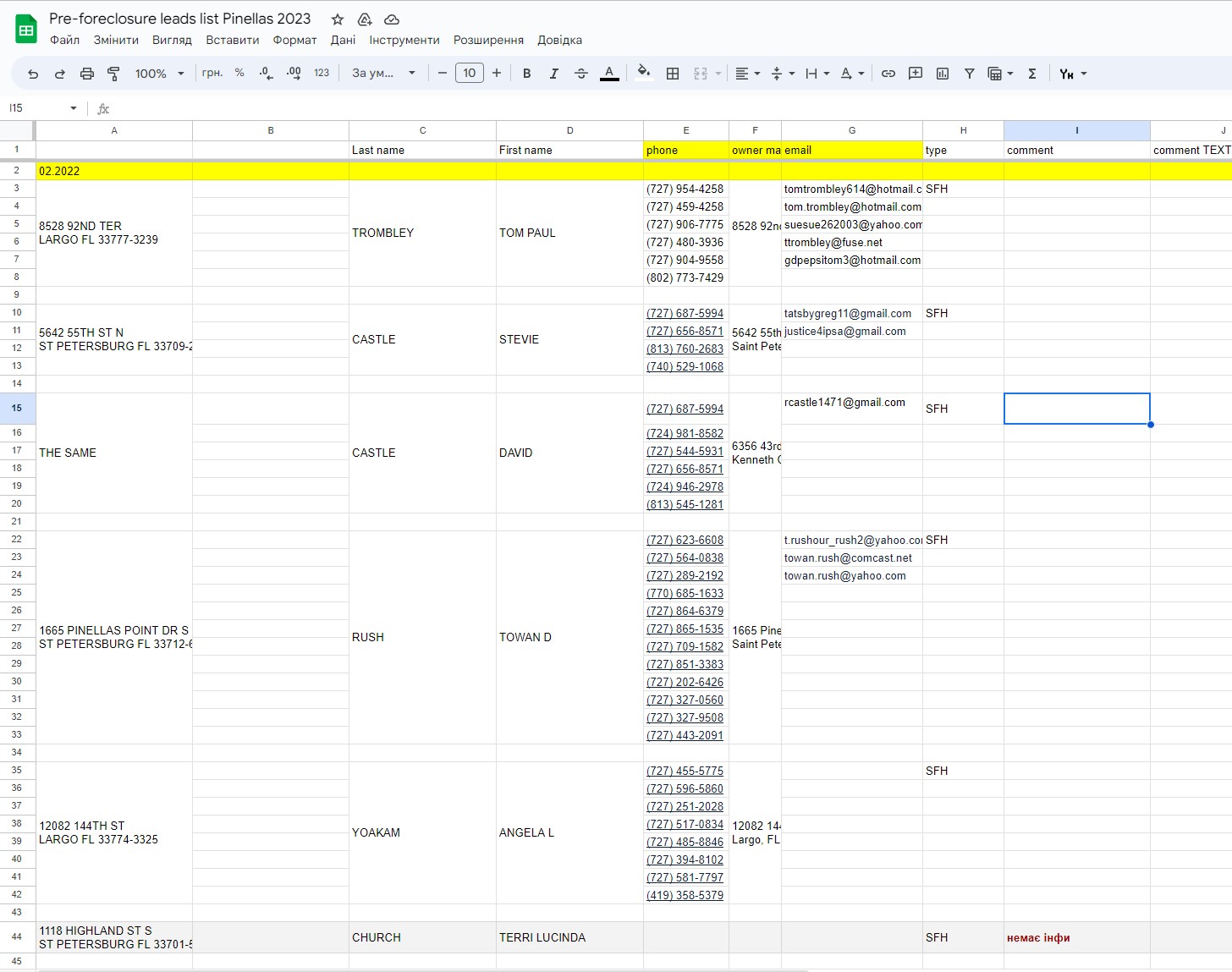Image resolution: width=1232 pixels, height=972 pixels.
Task: Insert a link using the chain icon
Action: [888, 74]
